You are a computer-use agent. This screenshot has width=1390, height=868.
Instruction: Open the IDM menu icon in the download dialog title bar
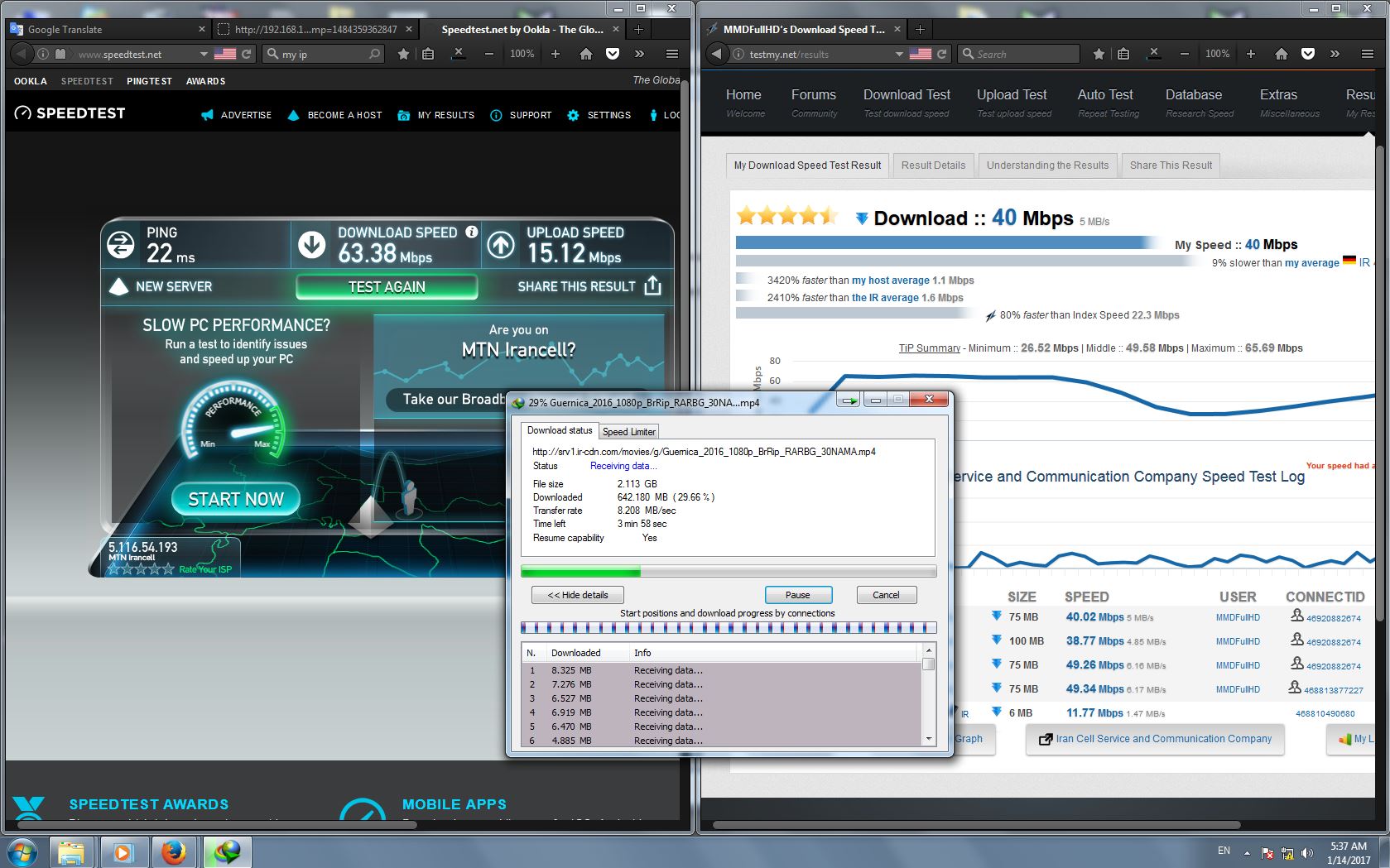point(849,400)
